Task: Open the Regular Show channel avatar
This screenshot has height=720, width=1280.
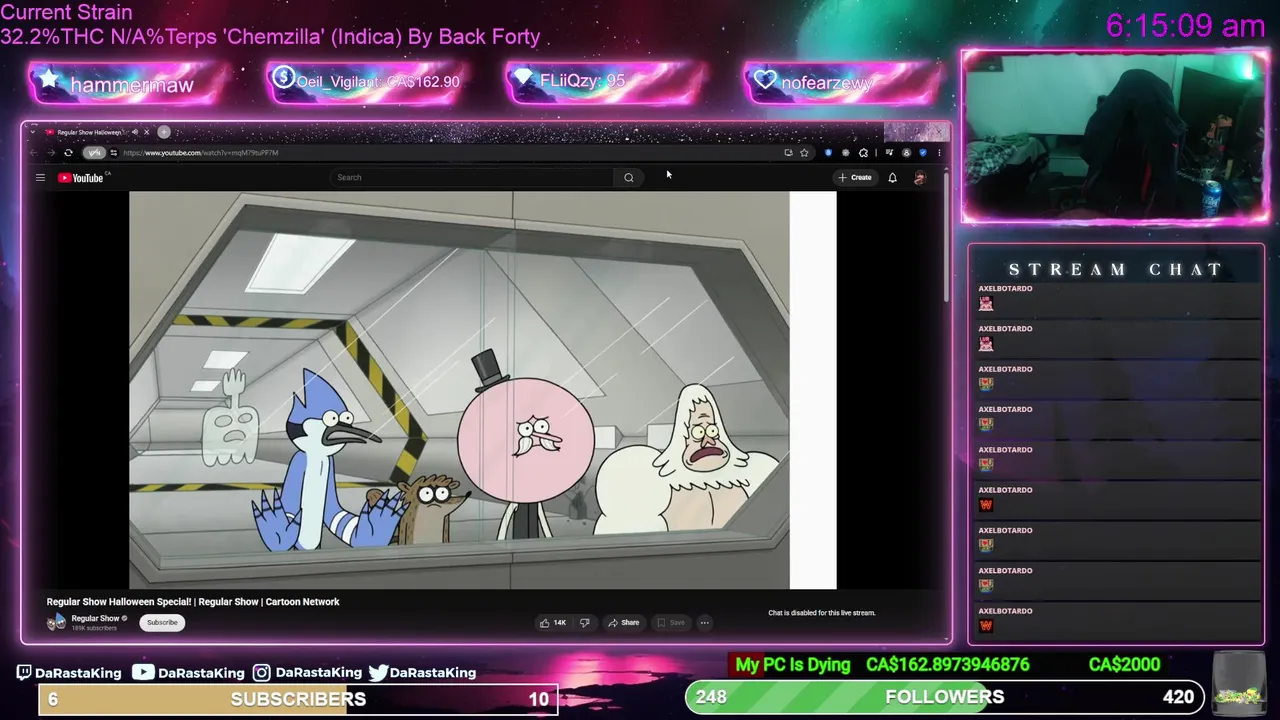Action: [57, 622]
